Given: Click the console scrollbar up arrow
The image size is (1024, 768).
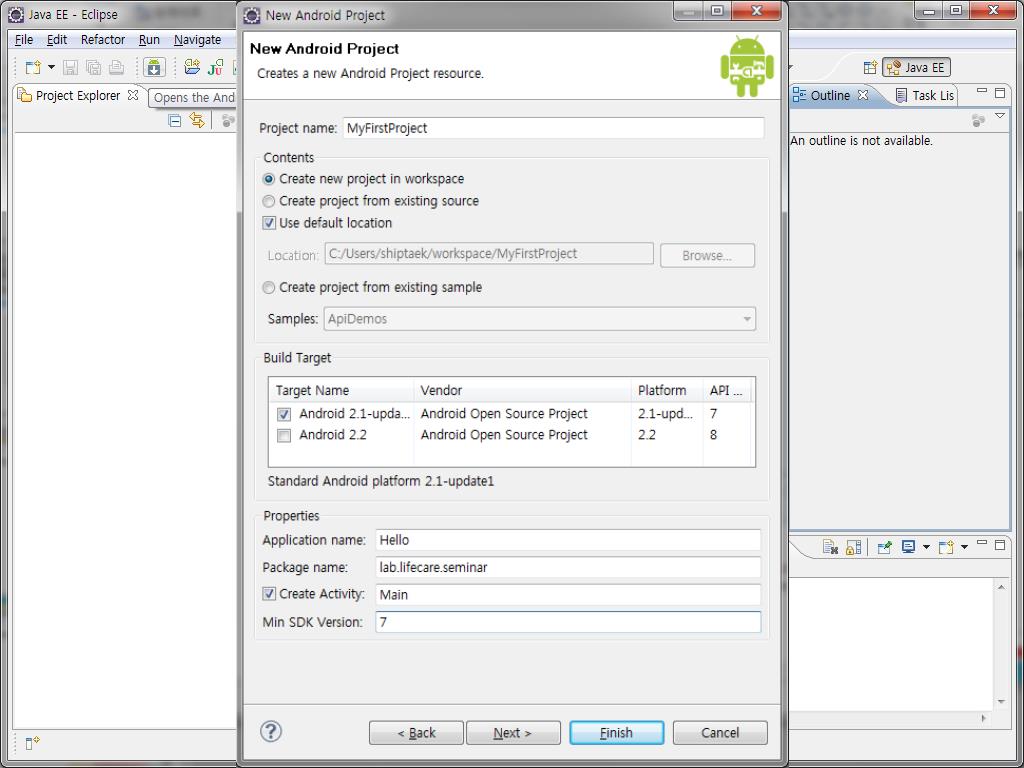Looking at the screenshot, I should coord(1001,588).
